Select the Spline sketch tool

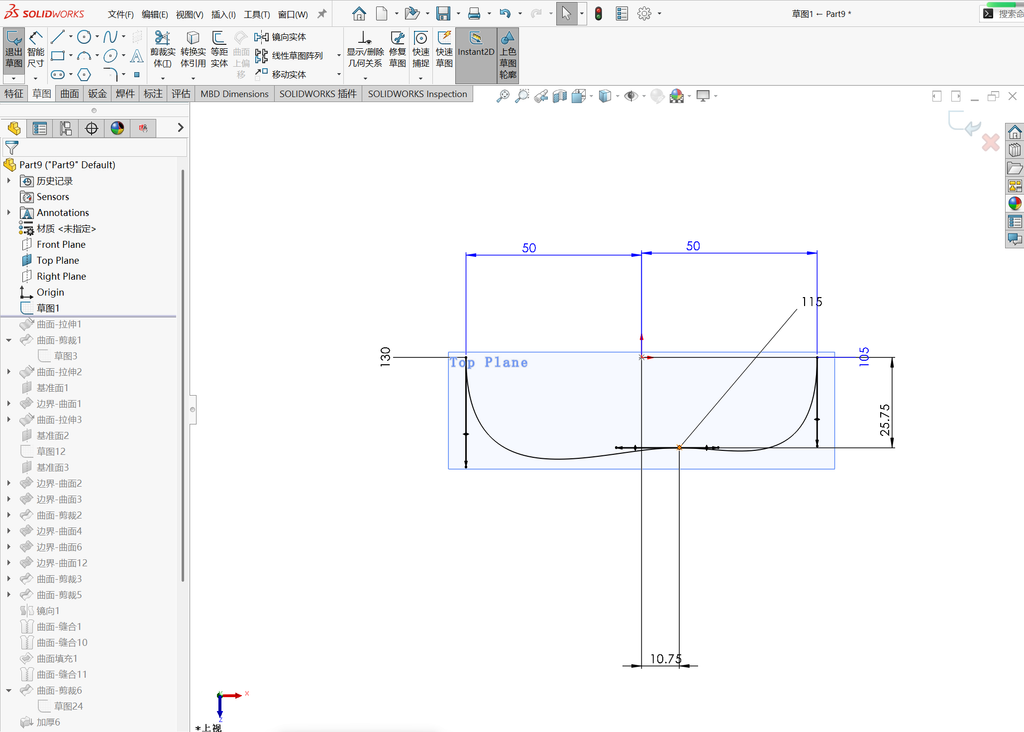110,37
